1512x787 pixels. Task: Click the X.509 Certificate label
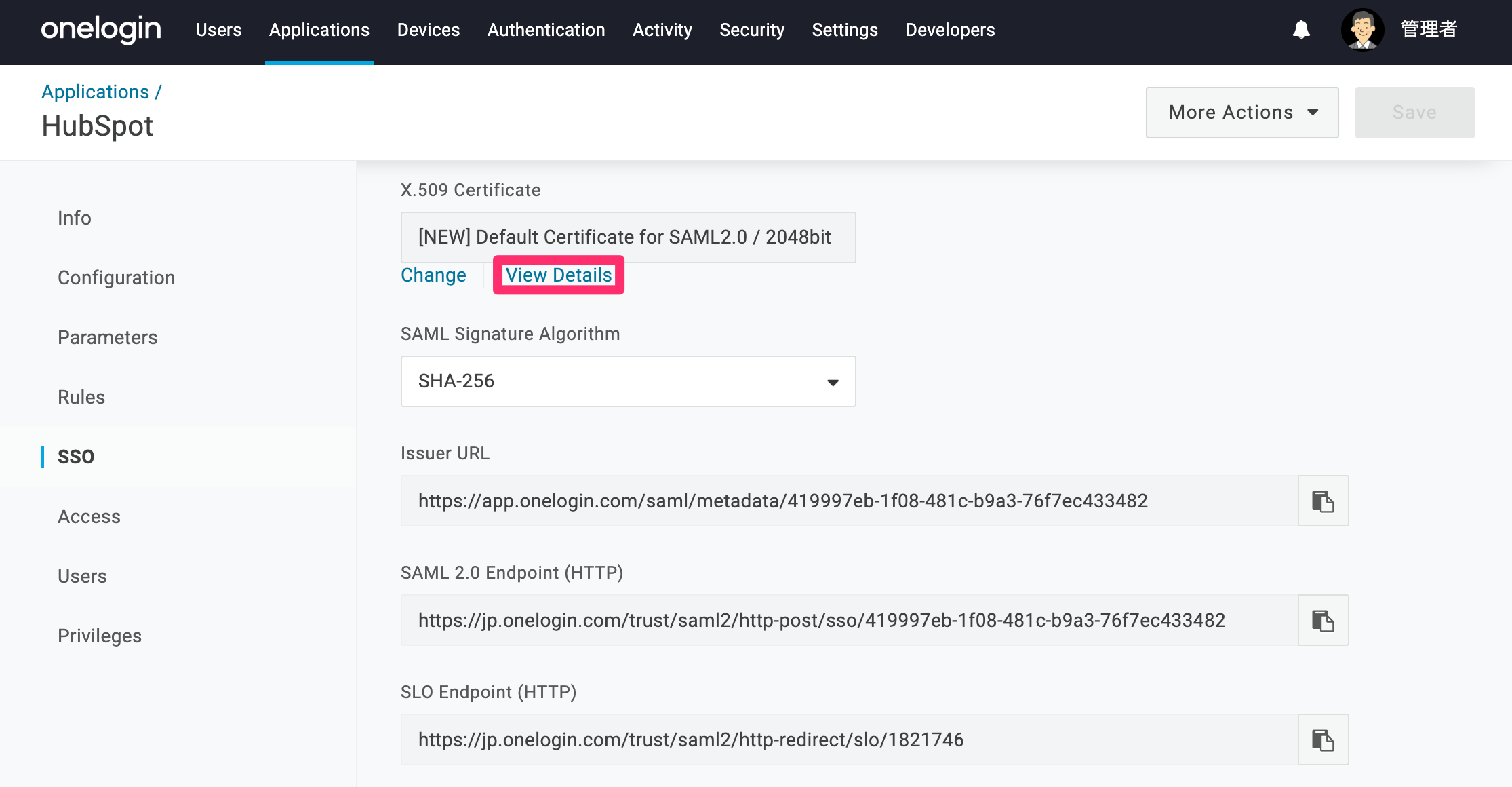click(x=471, y=190)
